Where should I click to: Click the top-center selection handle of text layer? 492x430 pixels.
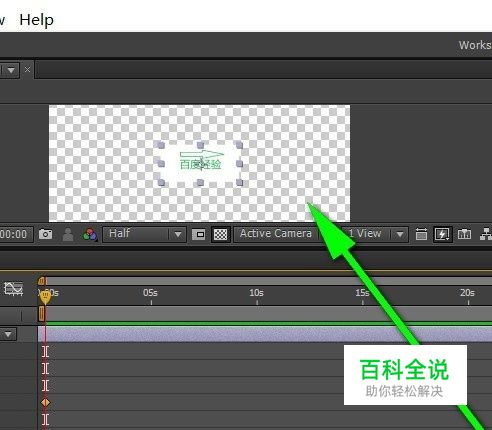pyautogui.click(x=200, y=145)
